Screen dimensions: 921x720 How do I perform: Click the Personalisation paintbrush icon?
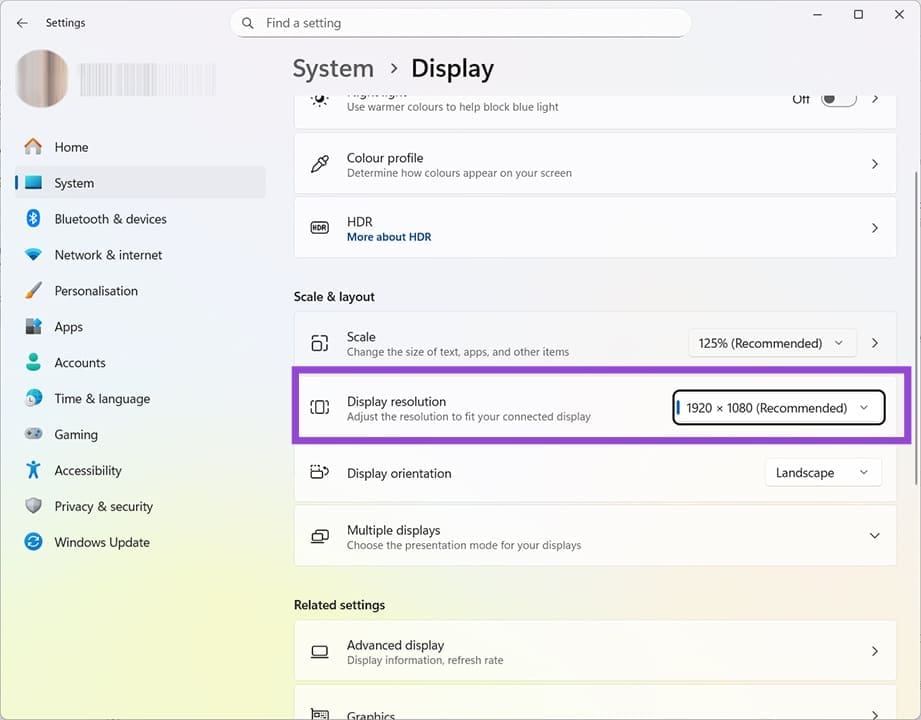33,291
